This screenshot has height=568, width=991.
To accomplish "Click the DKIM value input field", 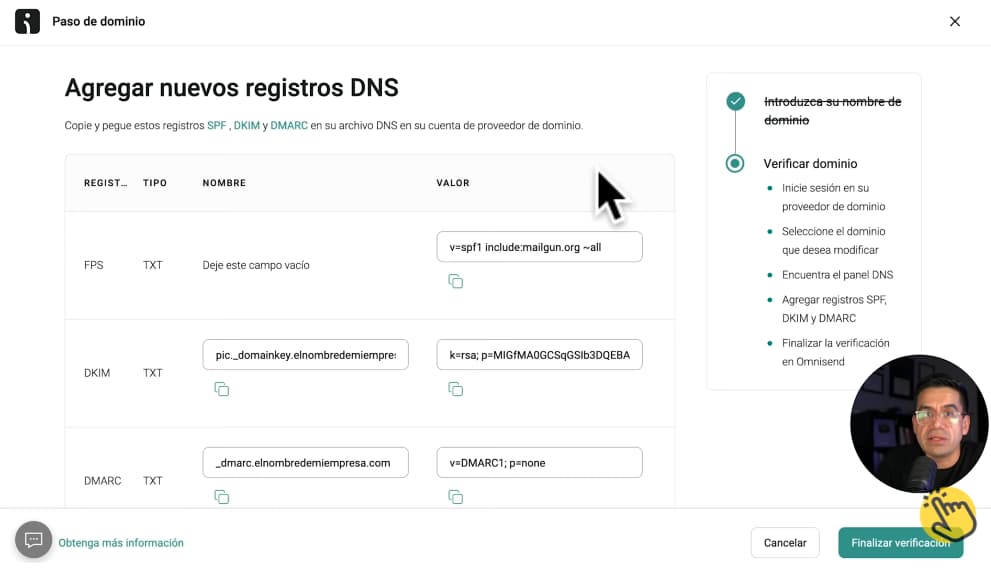I will (539, 355).
